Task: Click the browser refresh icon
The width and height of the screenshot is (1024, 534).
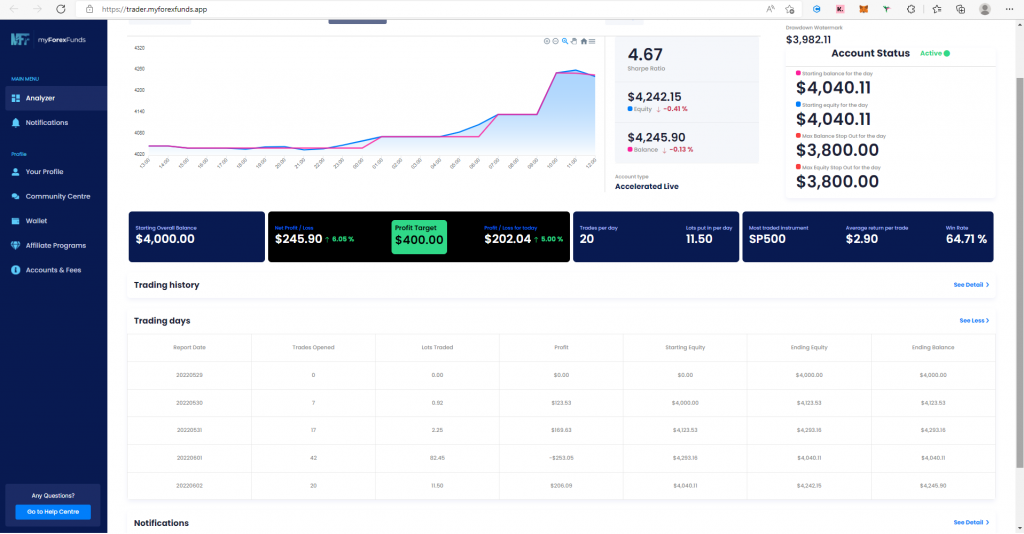Action: click(x=61, y=8)
